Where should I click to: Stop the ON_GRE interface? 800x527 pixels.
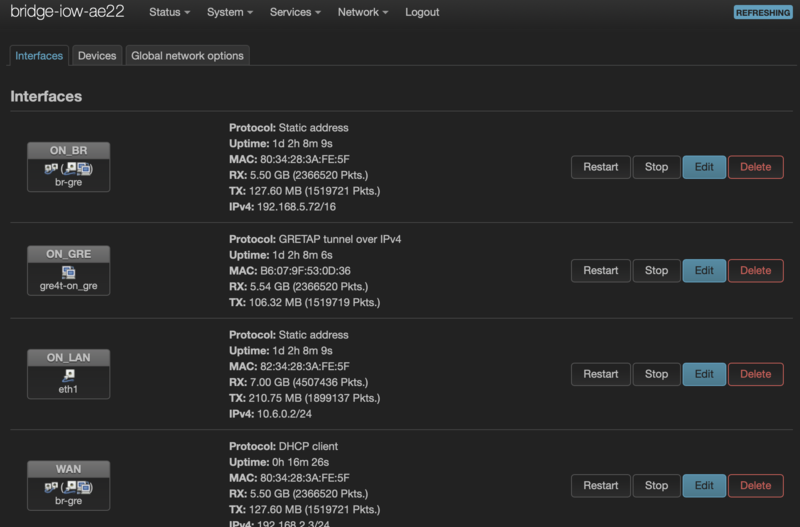tap(656, 270)
